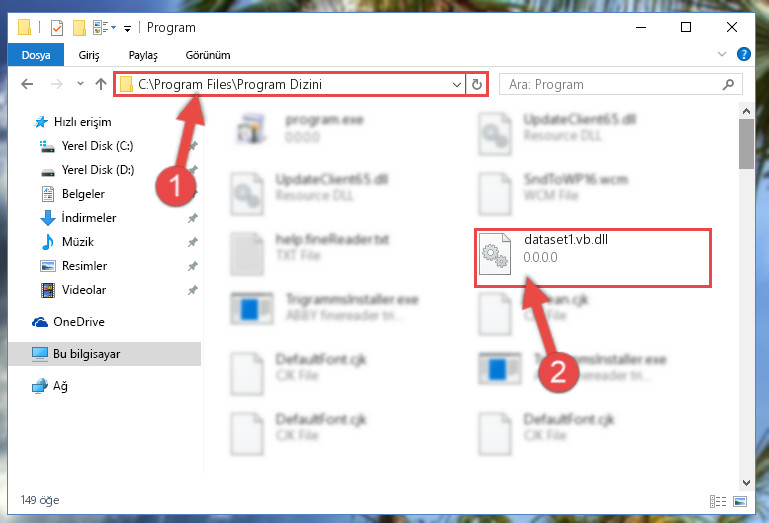Open Yerel Disk (C:) in sidebar
This screenshot has height=523, width=769.
click(97, 146)
